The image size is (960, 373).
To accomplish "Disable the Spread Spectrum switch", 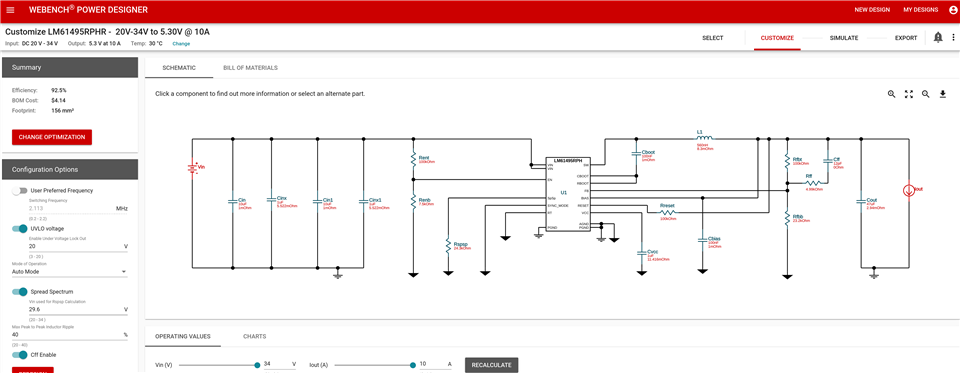I will point(20,292).
